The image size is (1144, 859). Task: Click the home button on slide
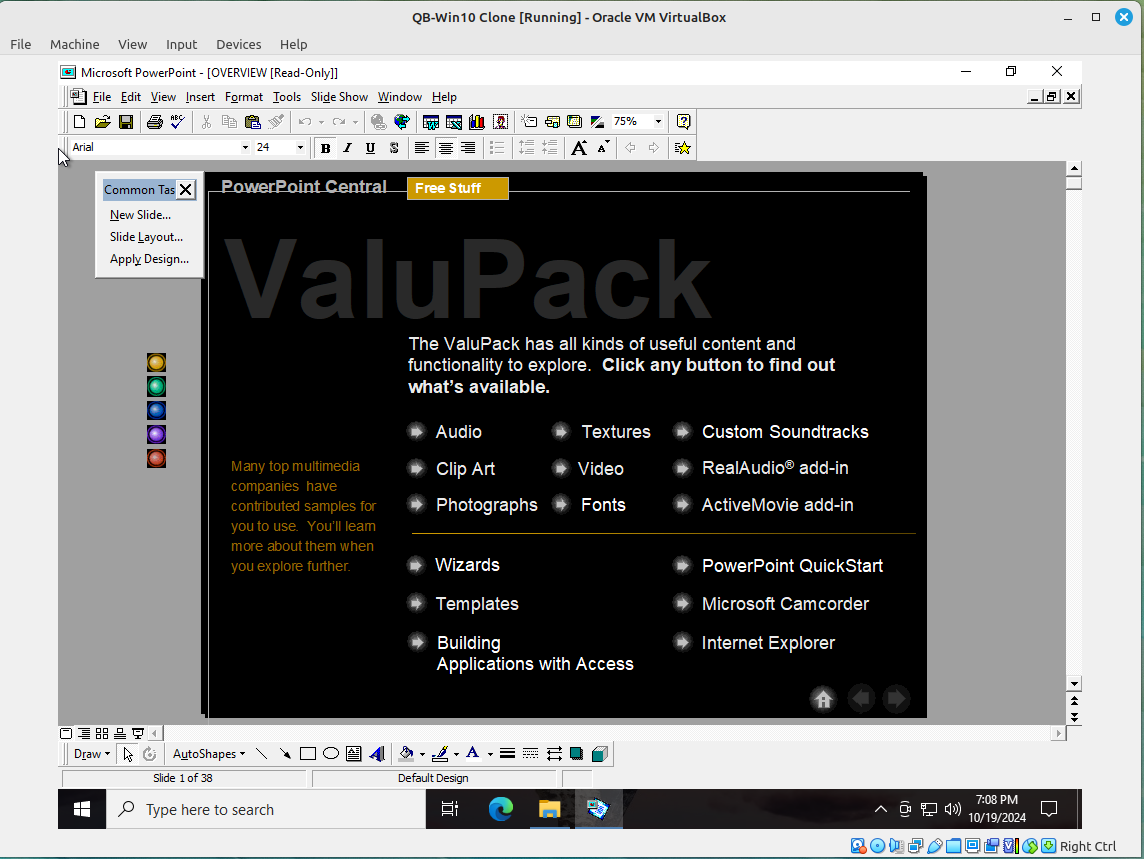[x=823, y=699]
